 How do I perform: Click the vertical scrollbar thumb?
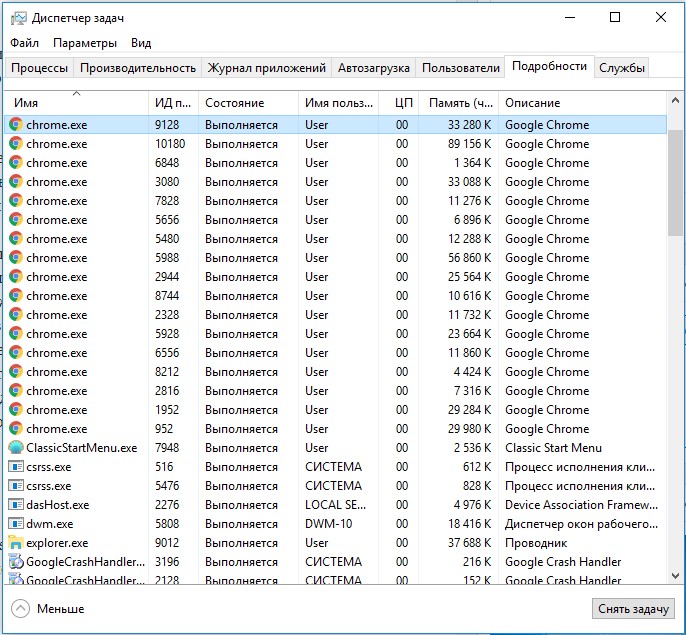[x=676, y=183]
